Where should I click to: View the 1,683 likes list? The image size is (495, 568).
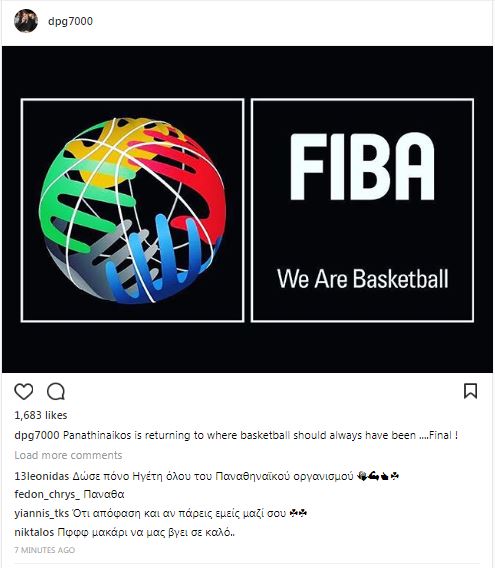(41, 415)
